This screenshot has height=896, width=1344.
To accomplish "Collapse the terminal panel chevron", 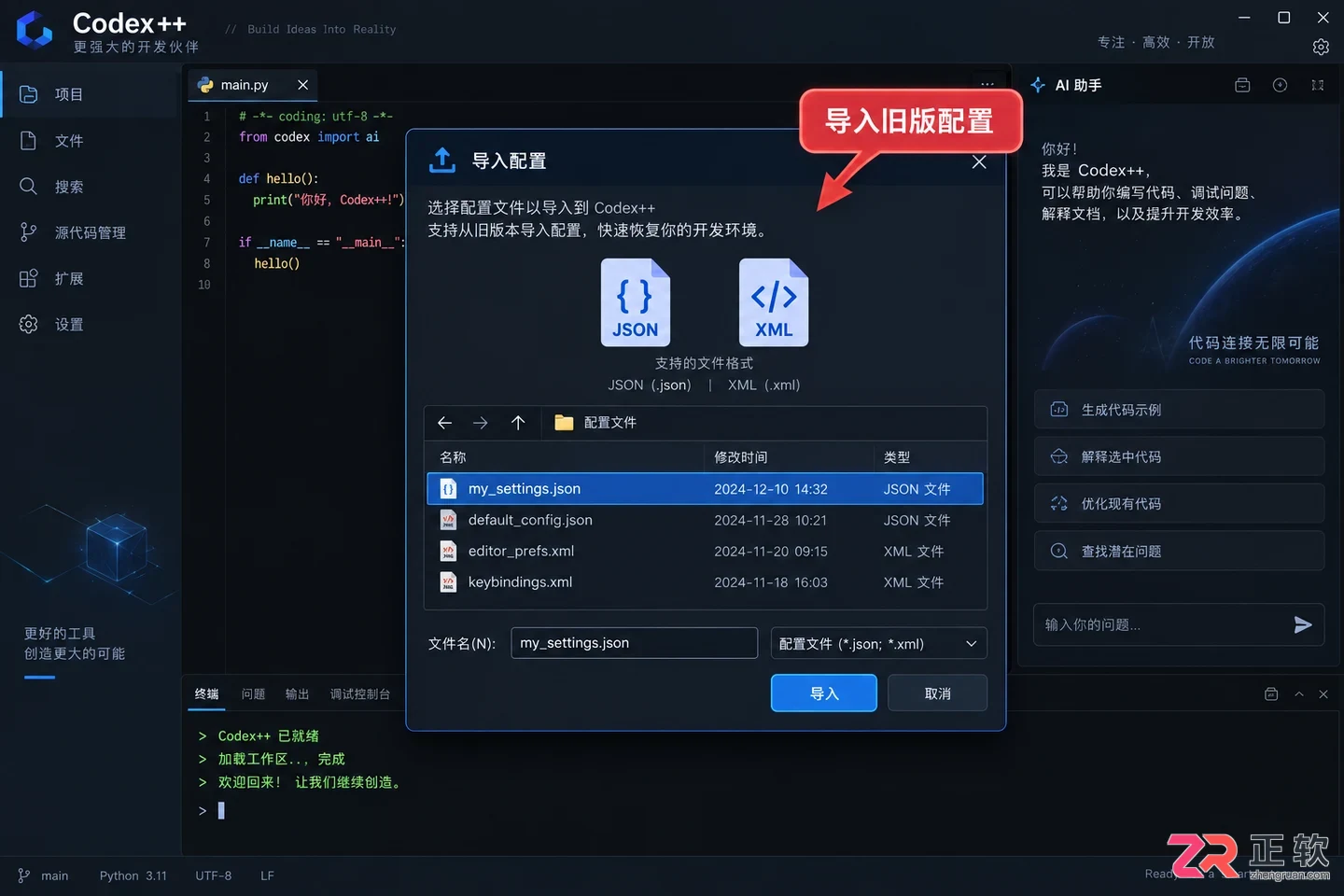I will [1299, 694].
